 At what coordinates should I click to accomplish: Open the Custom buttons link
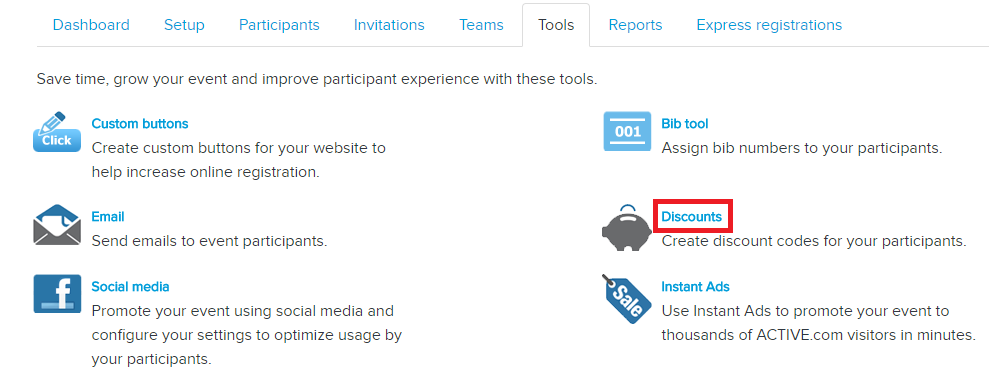click(140, 124)
